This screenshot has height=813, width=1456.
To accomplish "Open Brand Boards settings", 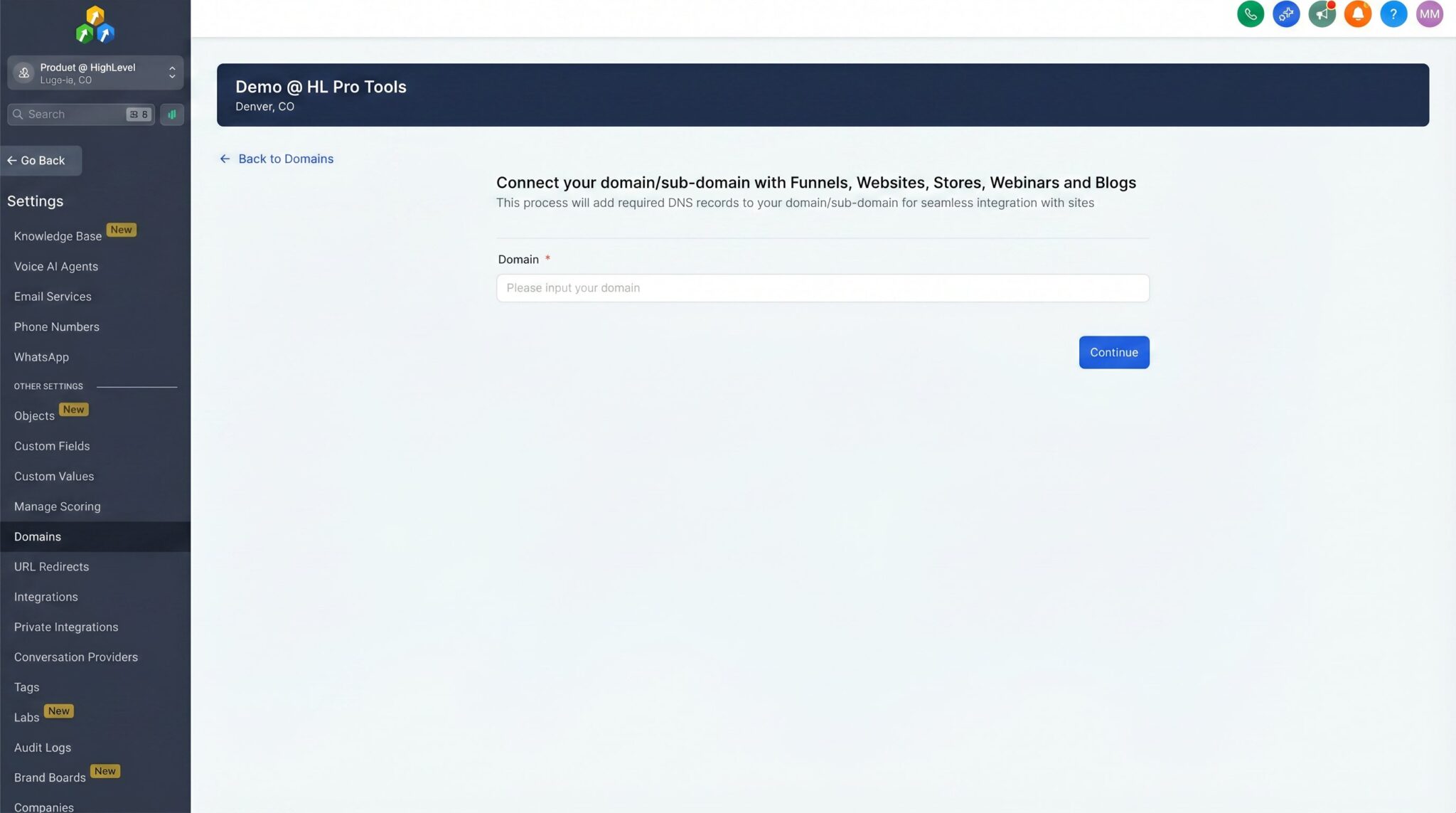I will tap(50, 778).
